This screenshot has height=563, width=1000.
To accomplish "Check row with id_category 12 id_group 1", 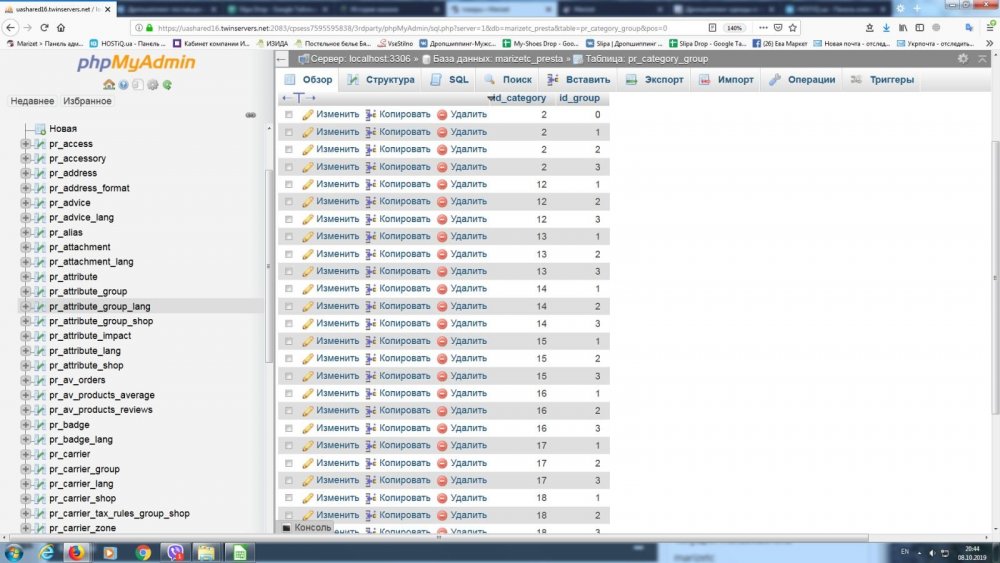I will [289, 184].
